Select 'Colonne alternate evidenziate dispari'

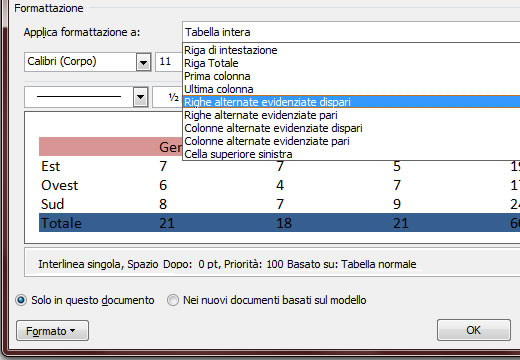click(x=351, y=128)
